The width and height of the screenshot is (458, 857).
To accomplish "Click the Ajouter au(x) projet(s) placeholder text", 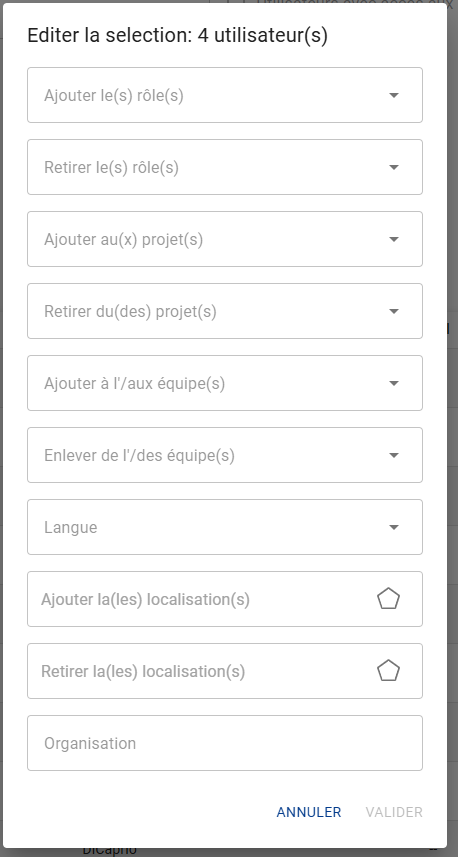I will (124, 239).
